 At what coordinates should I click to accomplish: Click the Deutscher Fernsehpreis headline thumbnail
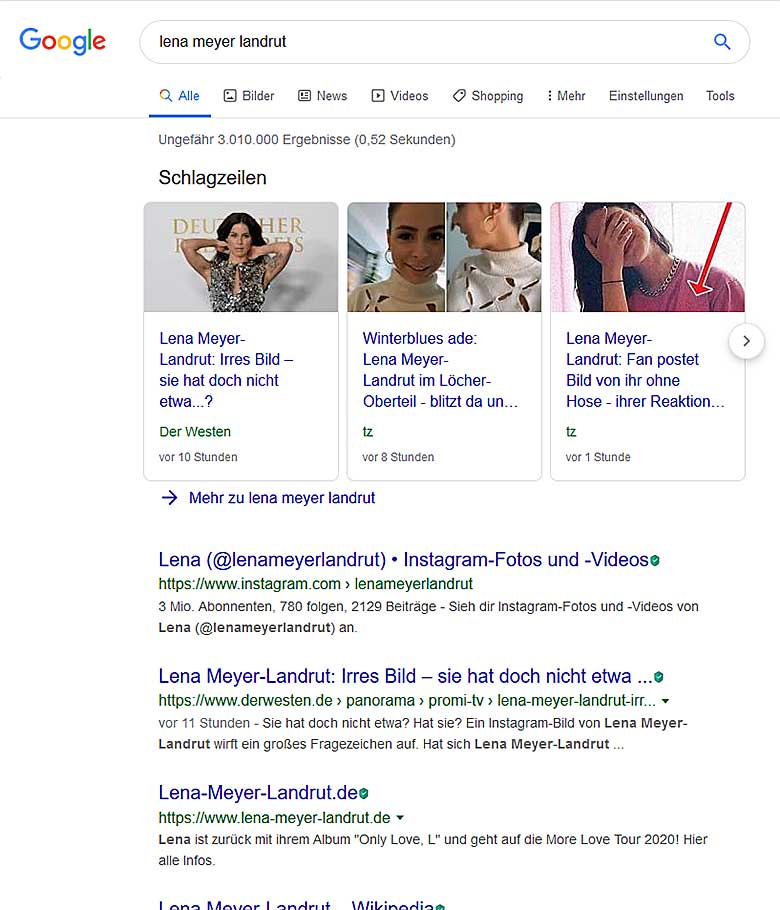pos(241,257)
